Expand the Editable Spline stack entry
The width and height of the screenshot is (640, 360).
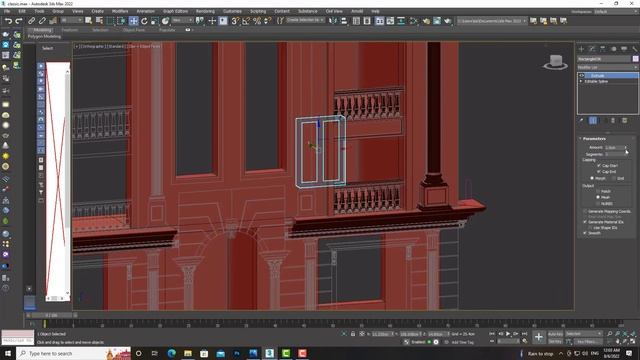(x=581, y=81)
